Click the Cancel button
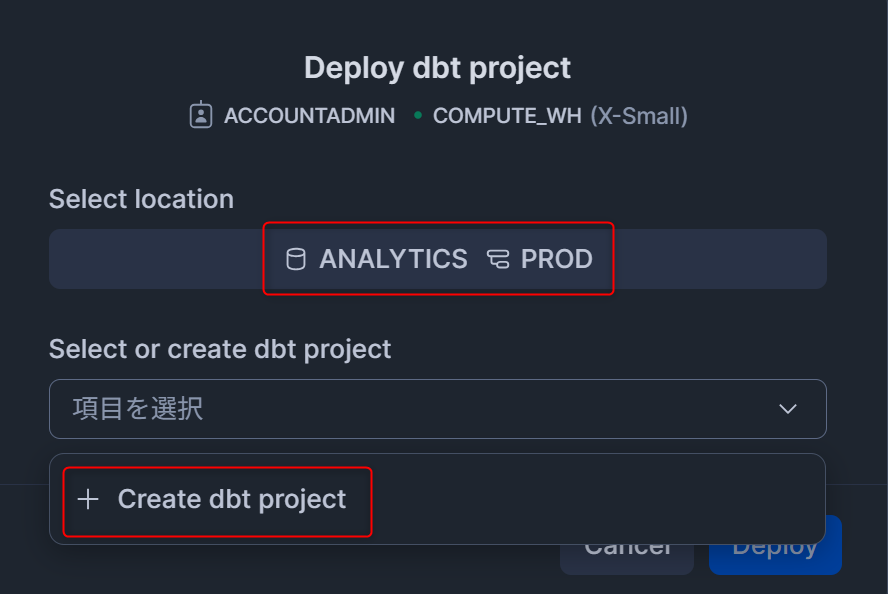 (x=627, y=556)
